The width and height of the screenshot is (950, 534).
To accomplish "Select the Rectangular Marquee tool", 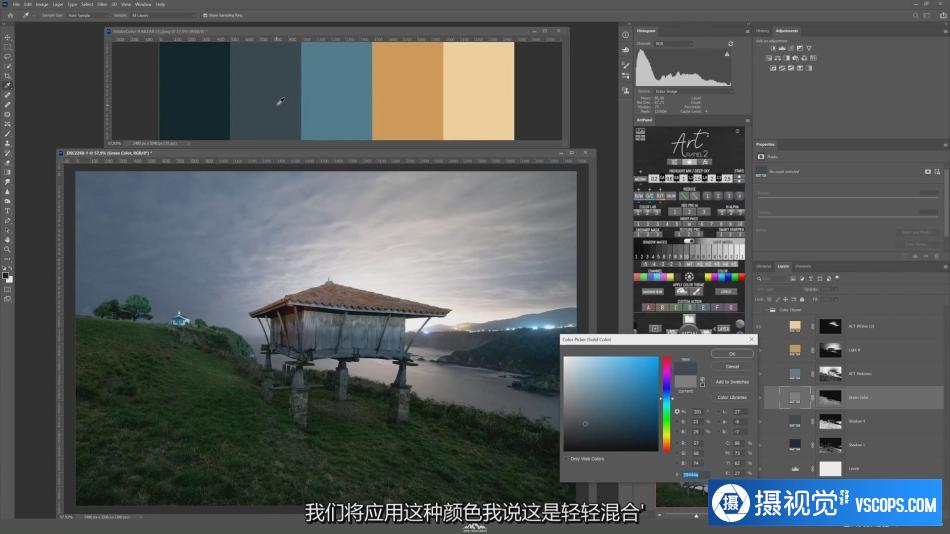I will [x=7, y=47].
